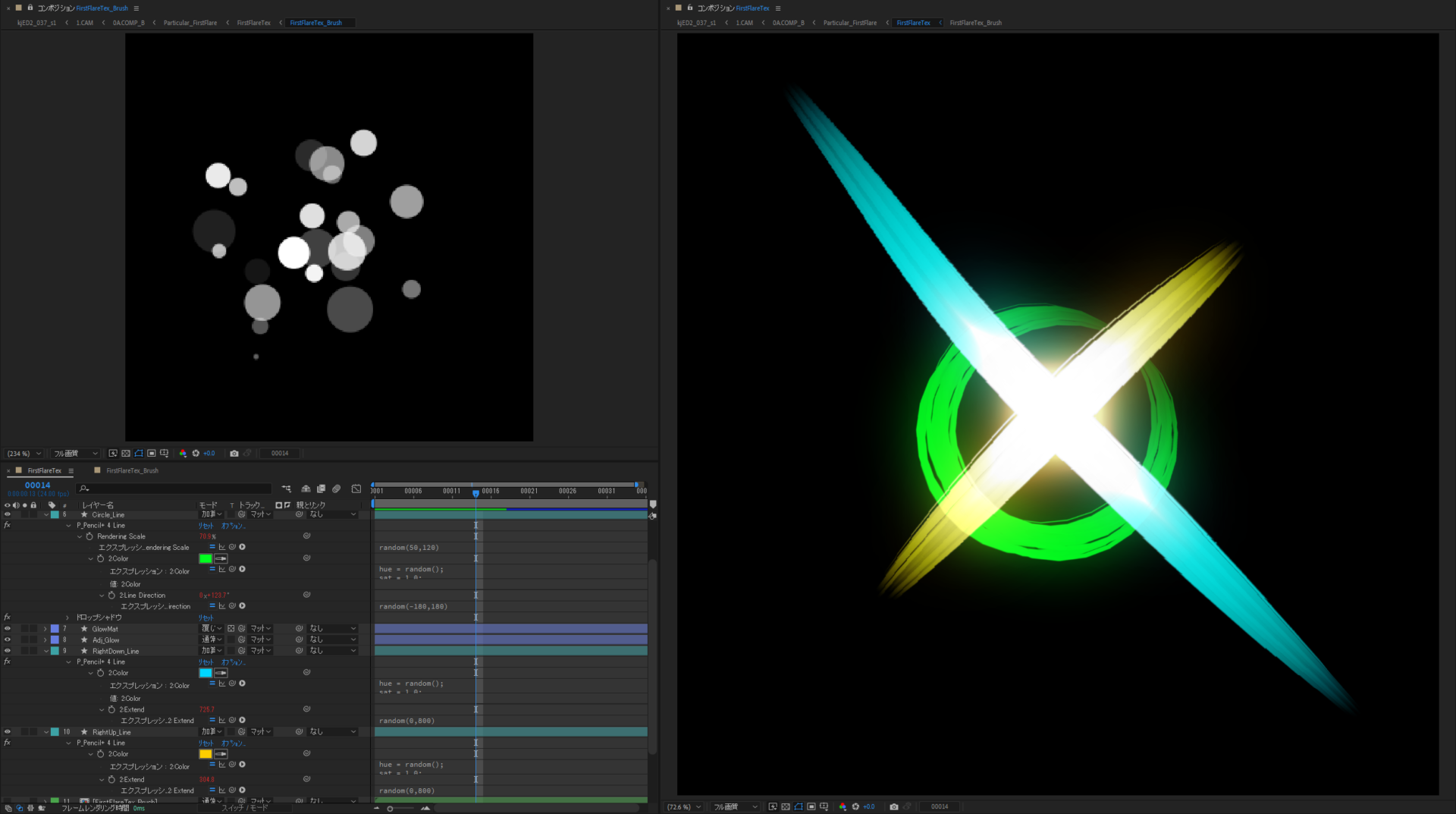Toggle region of interest in right viewer
Screen dimensions: 1456x814
click(x=811, y=806)
